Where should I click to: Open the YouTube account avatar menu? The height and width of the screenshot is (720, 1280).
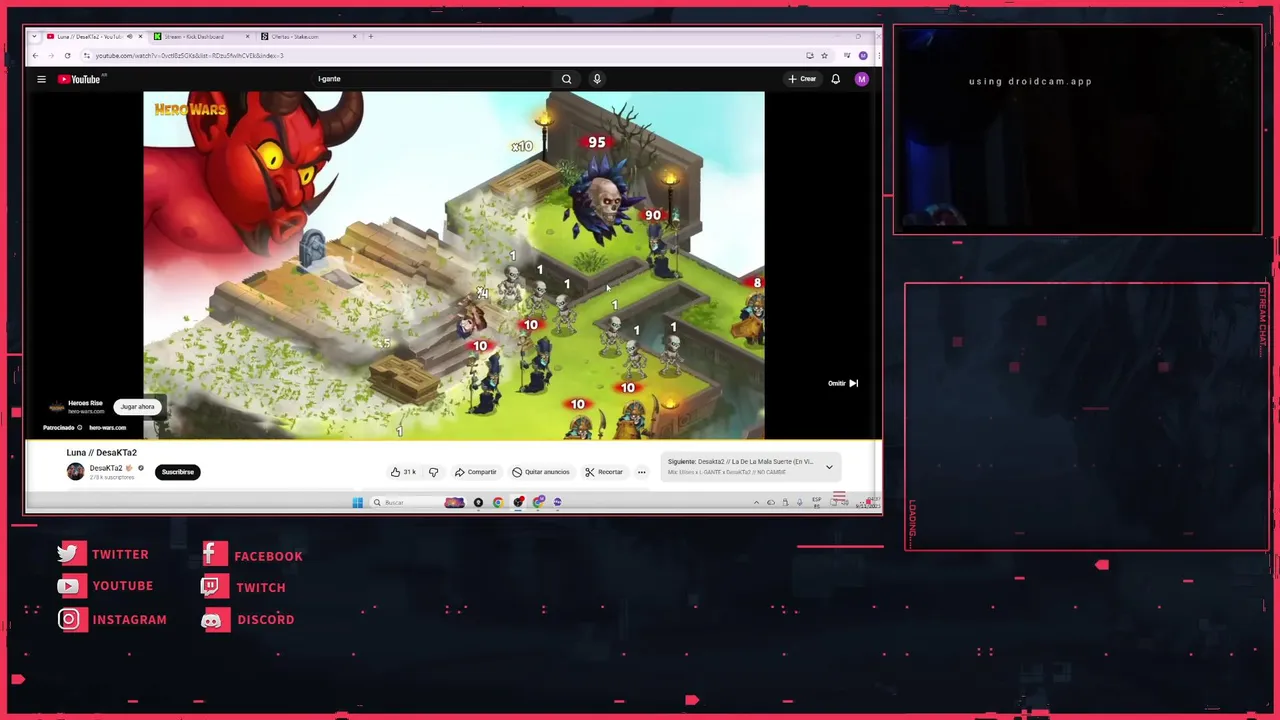pyautogui.click(x=861, y=79)
